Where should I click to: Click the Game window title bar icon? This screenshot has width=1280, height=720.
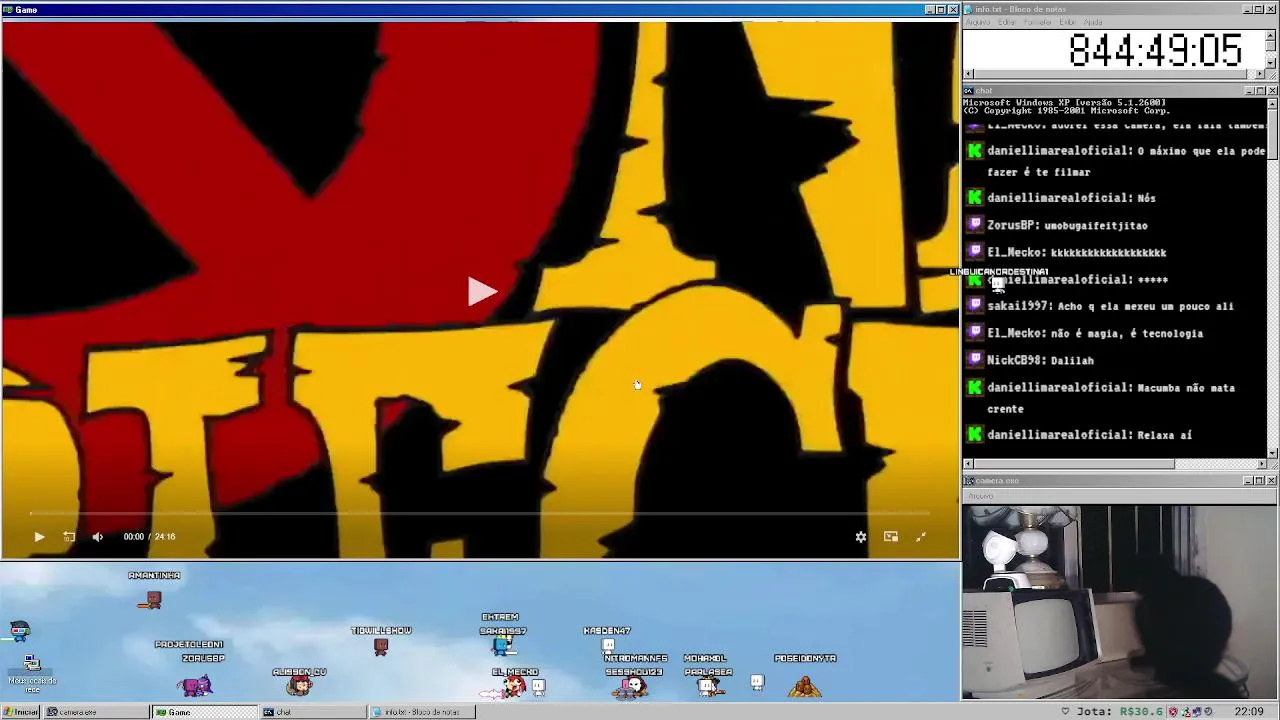(7, 10)
